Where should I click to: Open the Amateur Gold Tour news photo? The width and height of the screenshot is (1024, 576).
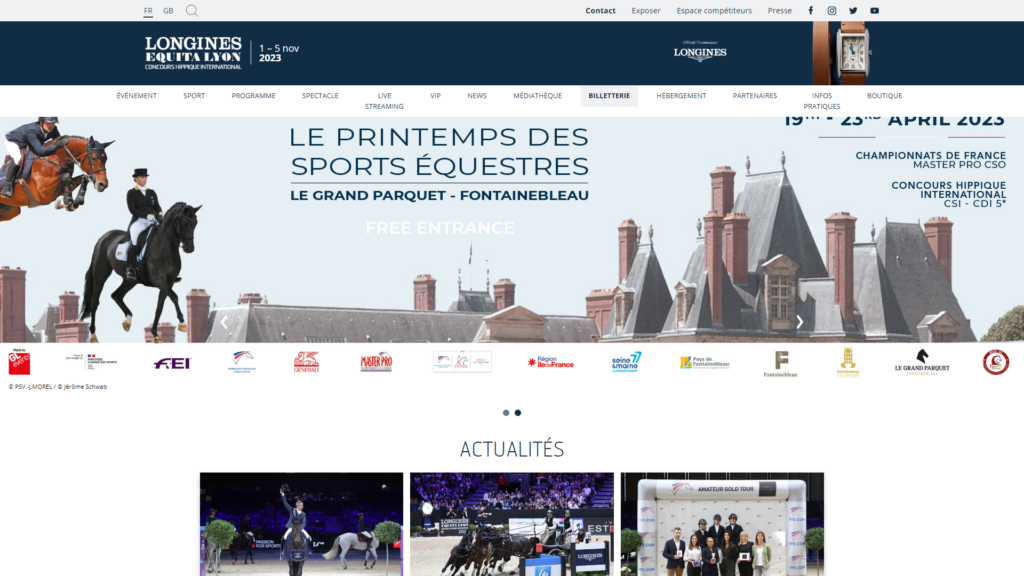(722, 524)
